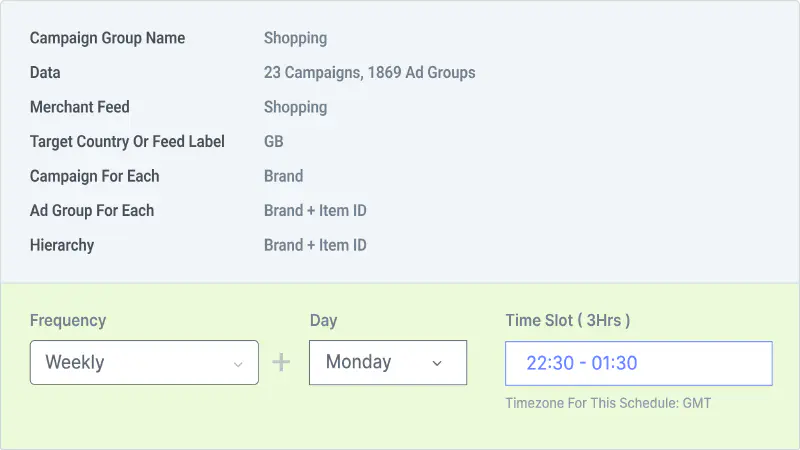Click the Shopping campaign group value
This screenshot has height=450, width=800.
point(295,38)
